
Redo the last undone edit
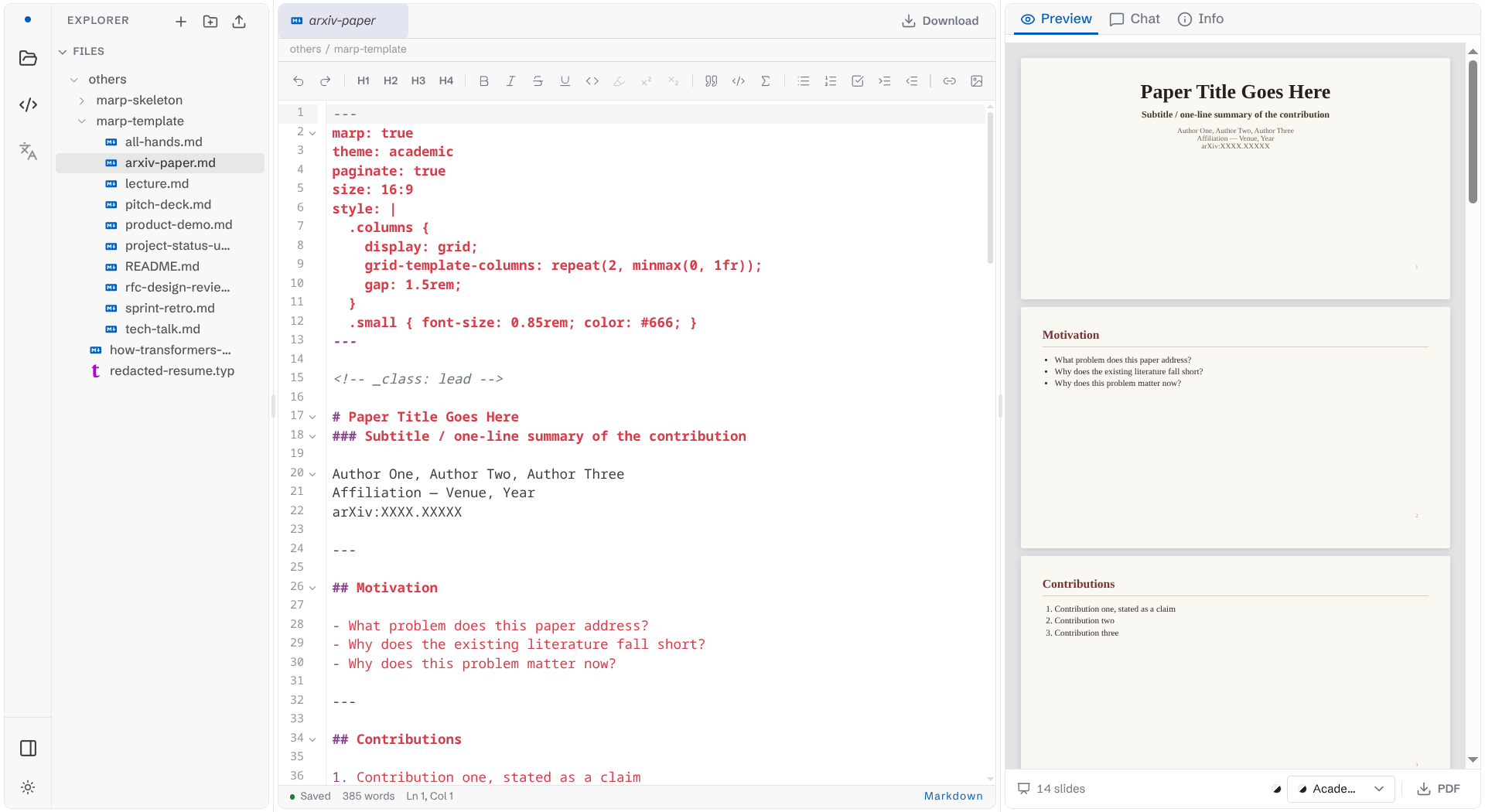coord(326,81)
